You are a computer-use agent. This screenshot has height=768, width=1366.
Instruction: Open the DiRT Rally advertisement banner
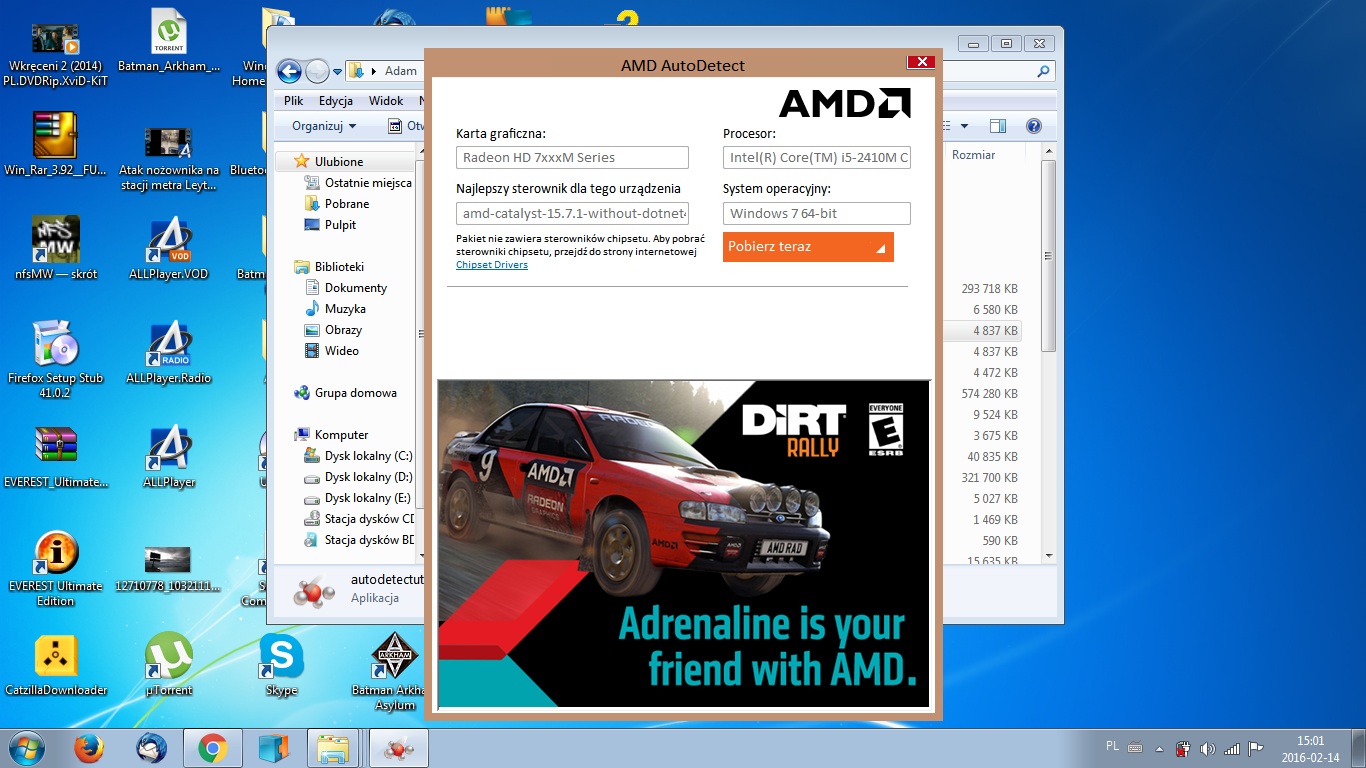(x=684, y=544)
